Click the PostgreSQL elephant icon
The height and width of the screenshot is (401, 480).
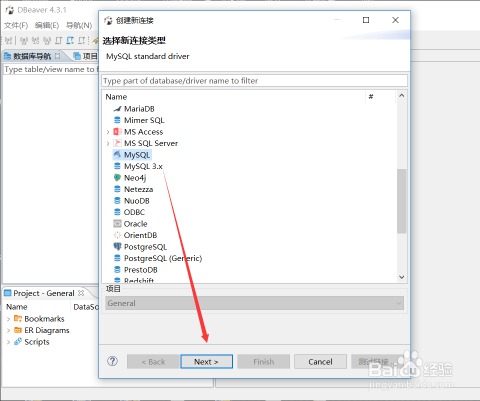coord(117,247)
